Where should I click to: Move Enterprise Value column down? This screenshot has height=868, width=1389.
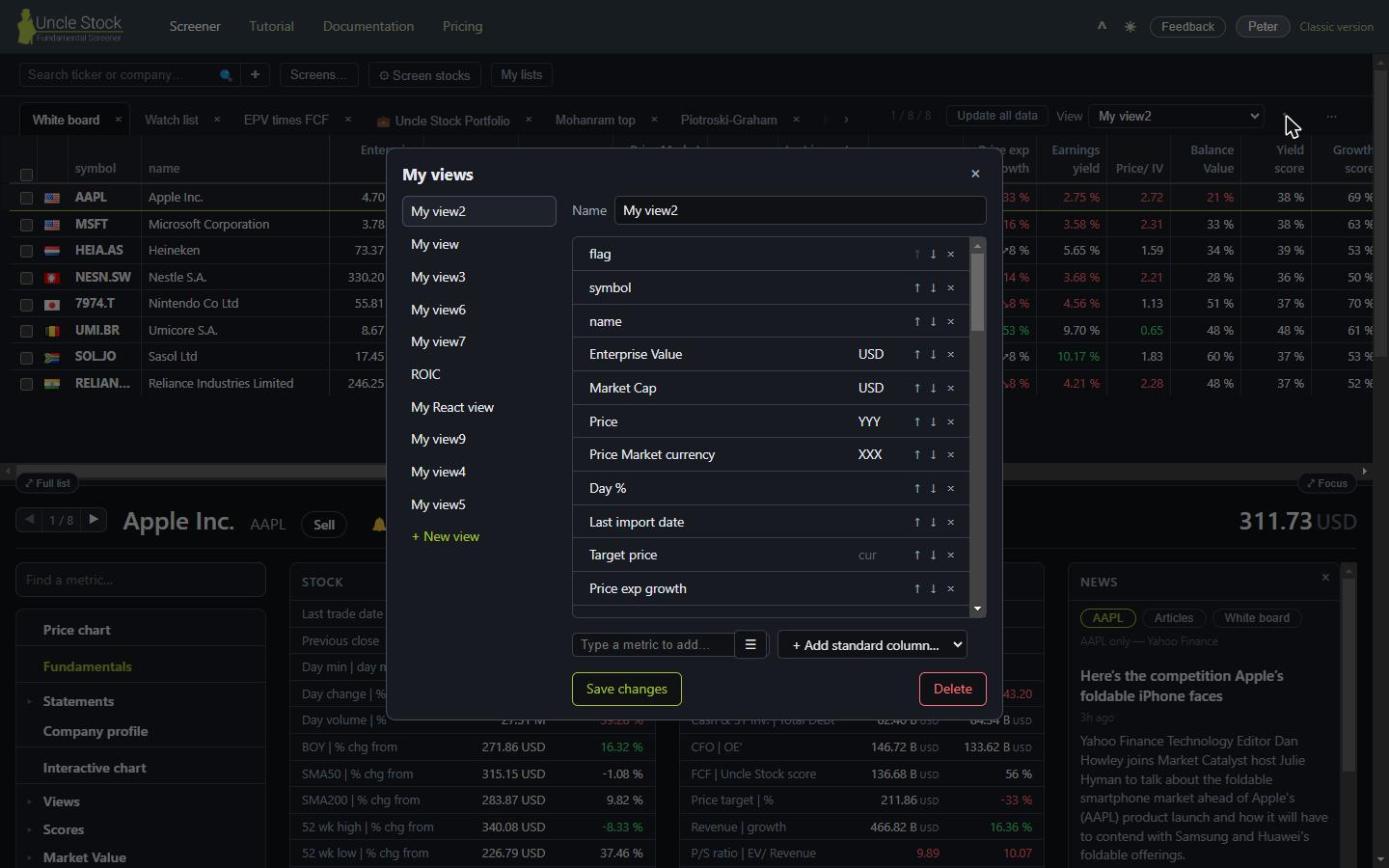[x=933, y=354]
